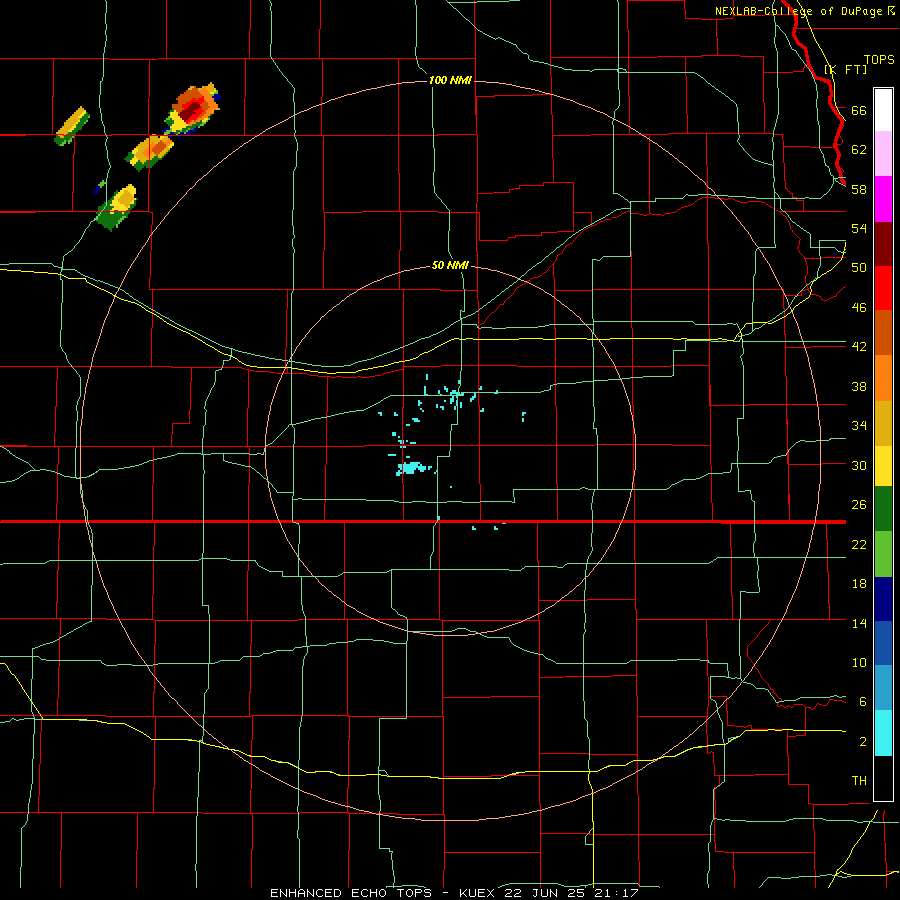Viewport: 900px width, 900px height.
Task: Click the white swatch in TOPS legend
Action: [883, 110]
